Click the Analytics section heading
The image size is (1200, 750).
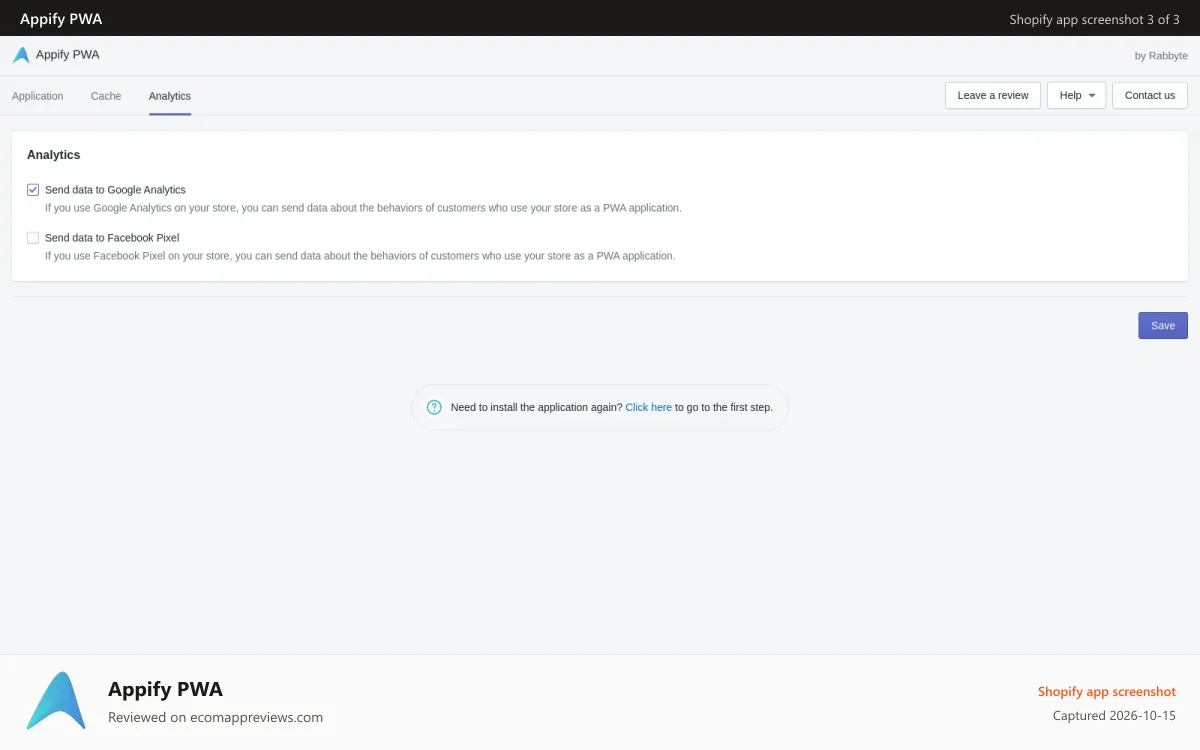tap(54, 155)
